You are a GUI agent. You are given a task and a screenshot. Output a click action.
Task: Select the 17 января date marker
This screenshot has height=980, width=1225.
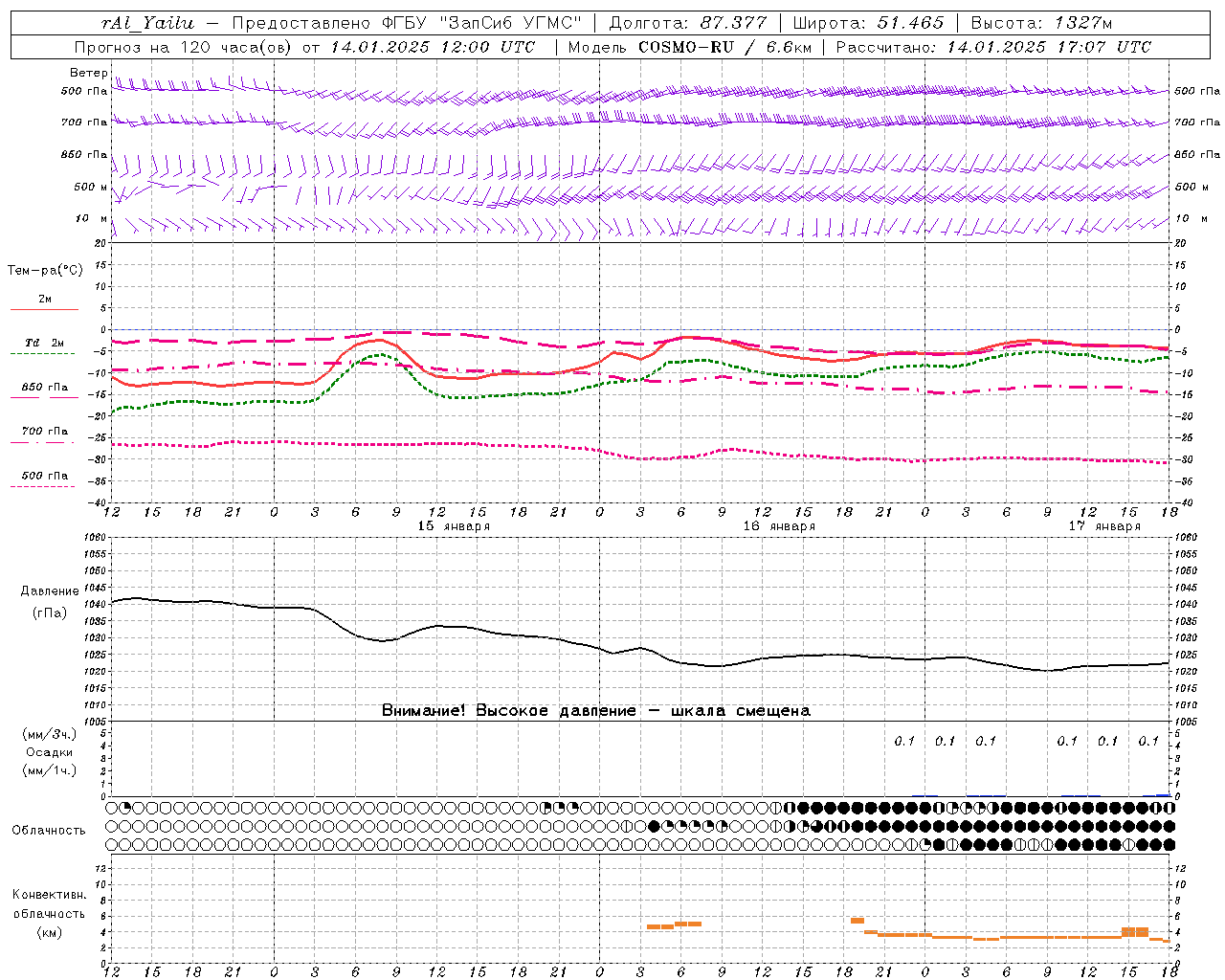[x=1104, y=526]
